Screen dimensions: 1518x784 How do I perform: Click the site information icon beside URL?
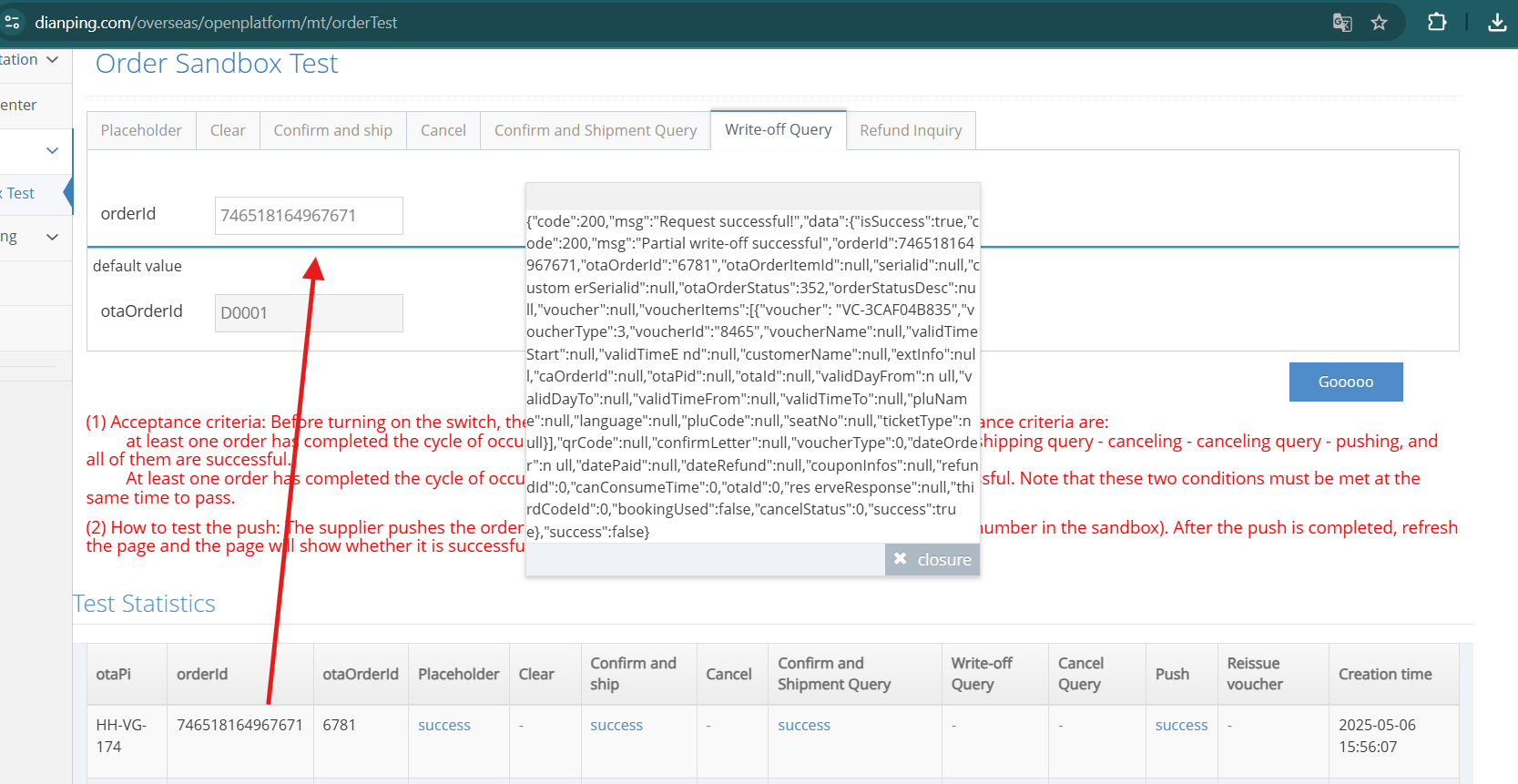13,23
